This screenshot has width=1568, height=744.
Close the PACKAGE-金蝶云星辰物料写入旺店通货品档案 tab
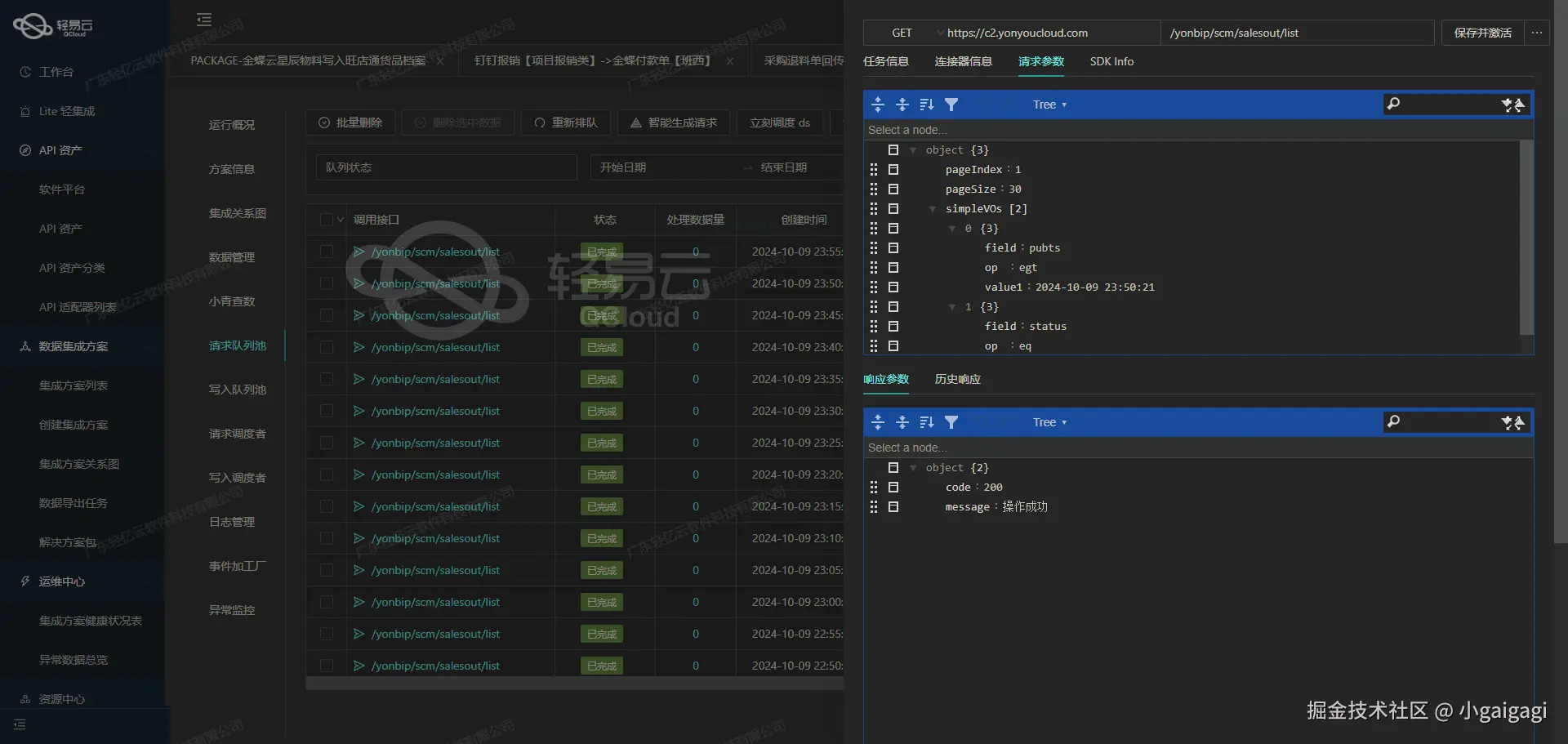point(440,61)
